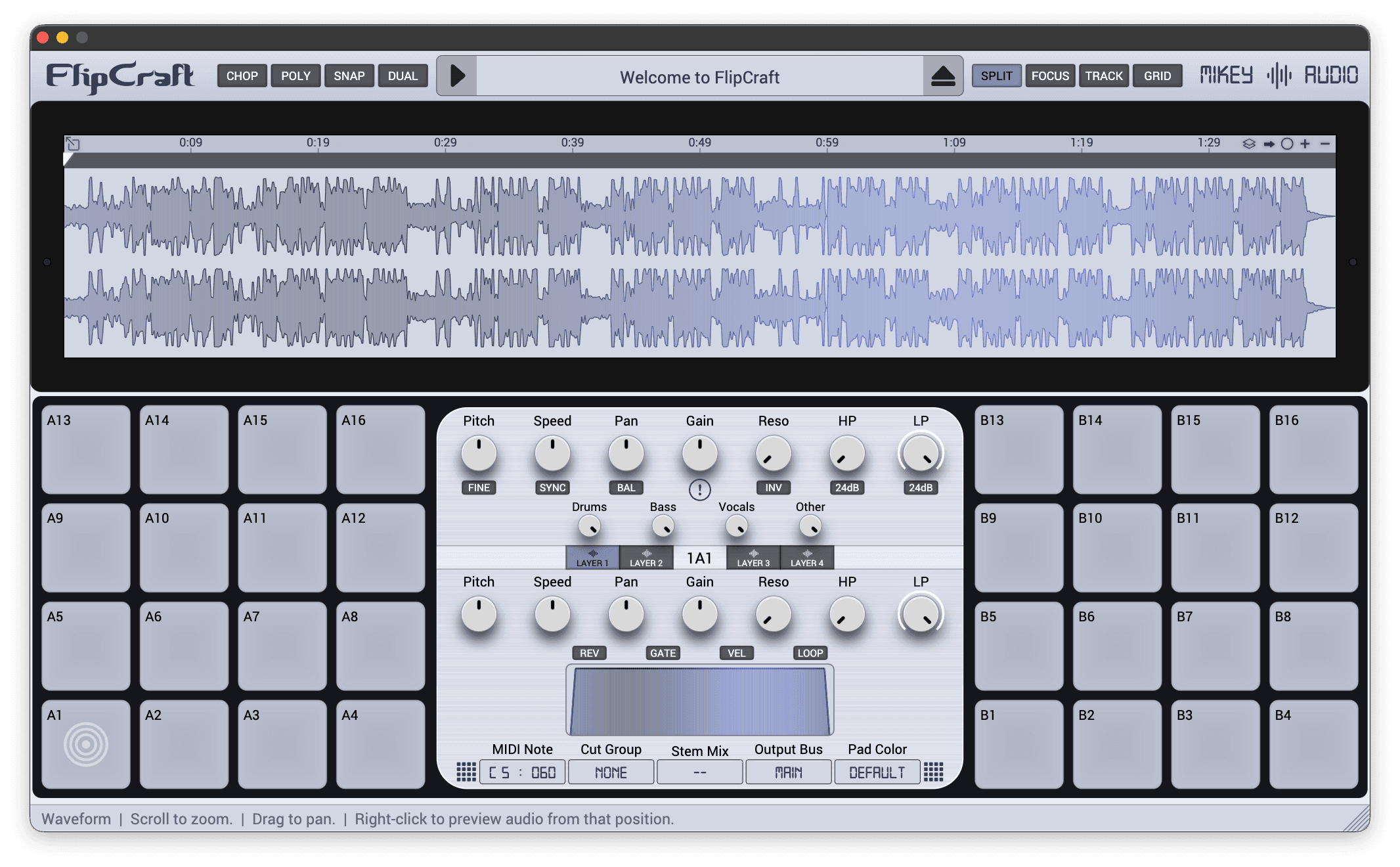
Task: Open the Pad Color DEFAULT dropdown
Action: [877, 772]
